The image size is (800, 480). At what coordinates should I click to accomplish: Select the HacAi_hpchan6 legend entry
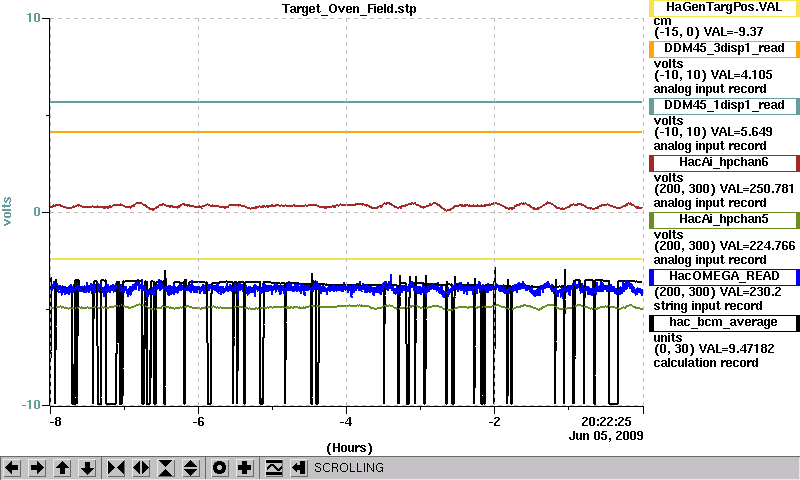(724, 163)
